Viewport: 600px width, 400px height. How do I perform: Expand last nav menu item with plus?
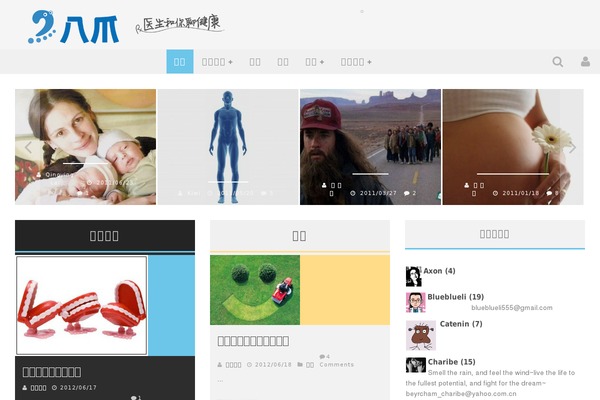pos(356,62)
